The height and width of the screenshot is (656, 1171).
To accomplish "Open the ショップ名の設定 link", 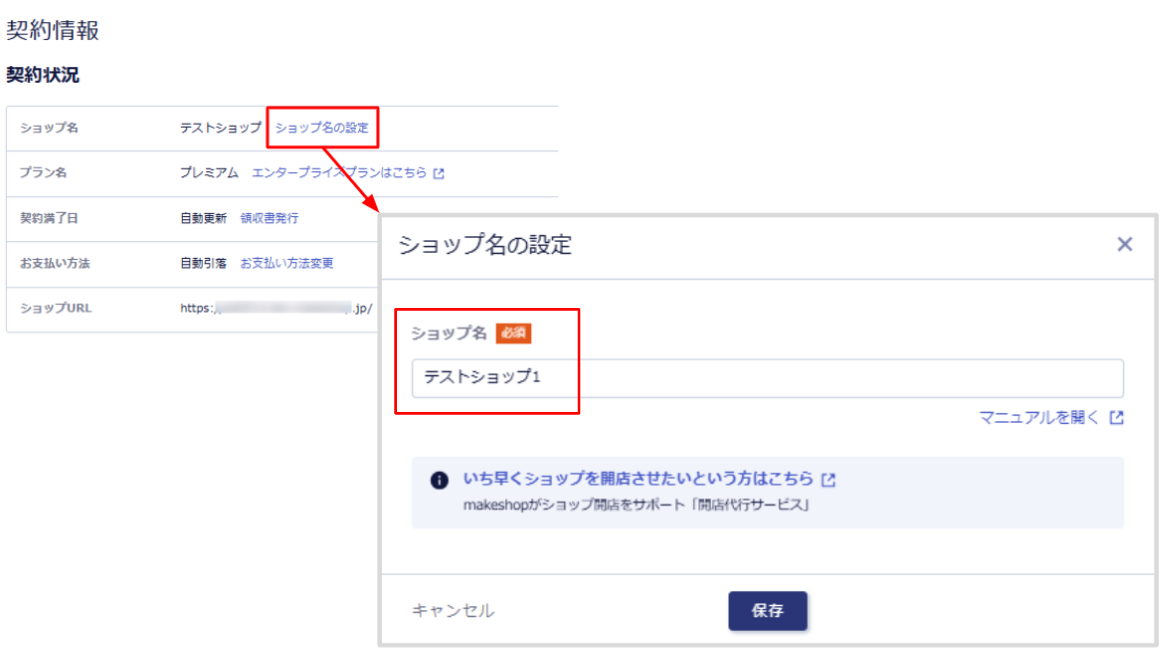I will tap(323, 127).
